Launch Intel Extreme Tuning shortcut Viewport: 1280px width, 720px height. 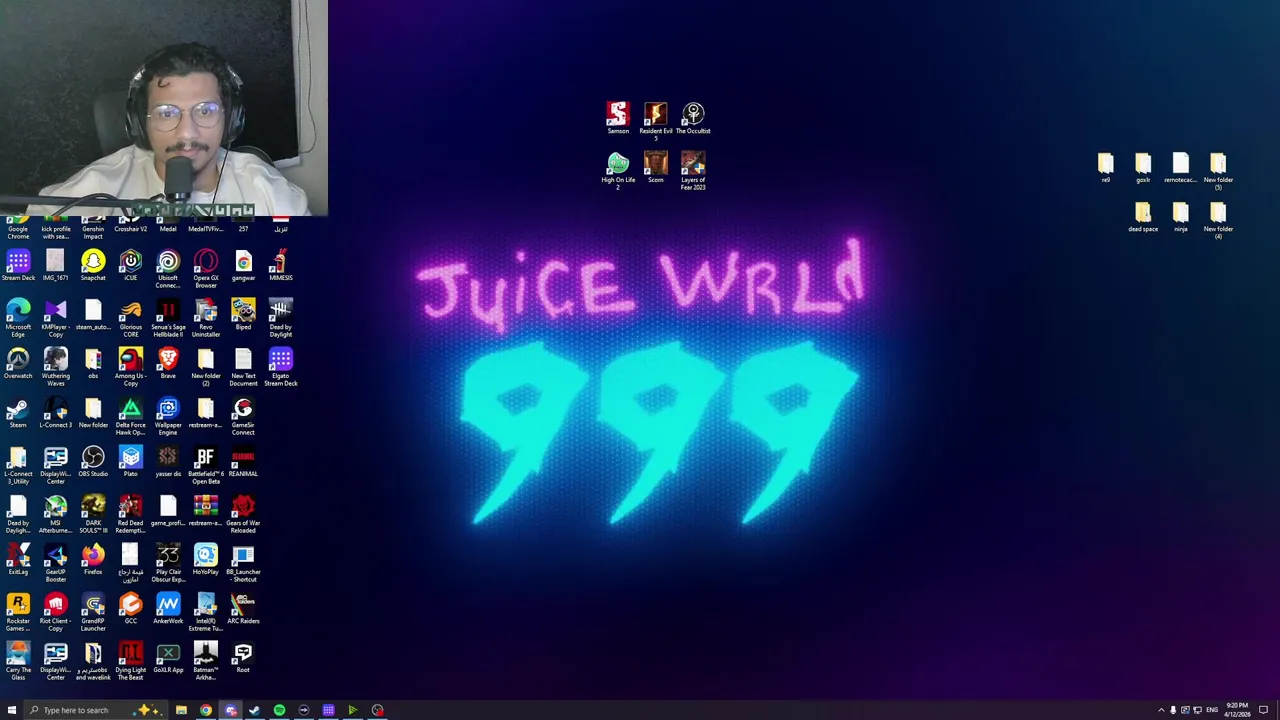tap(206, 612)
